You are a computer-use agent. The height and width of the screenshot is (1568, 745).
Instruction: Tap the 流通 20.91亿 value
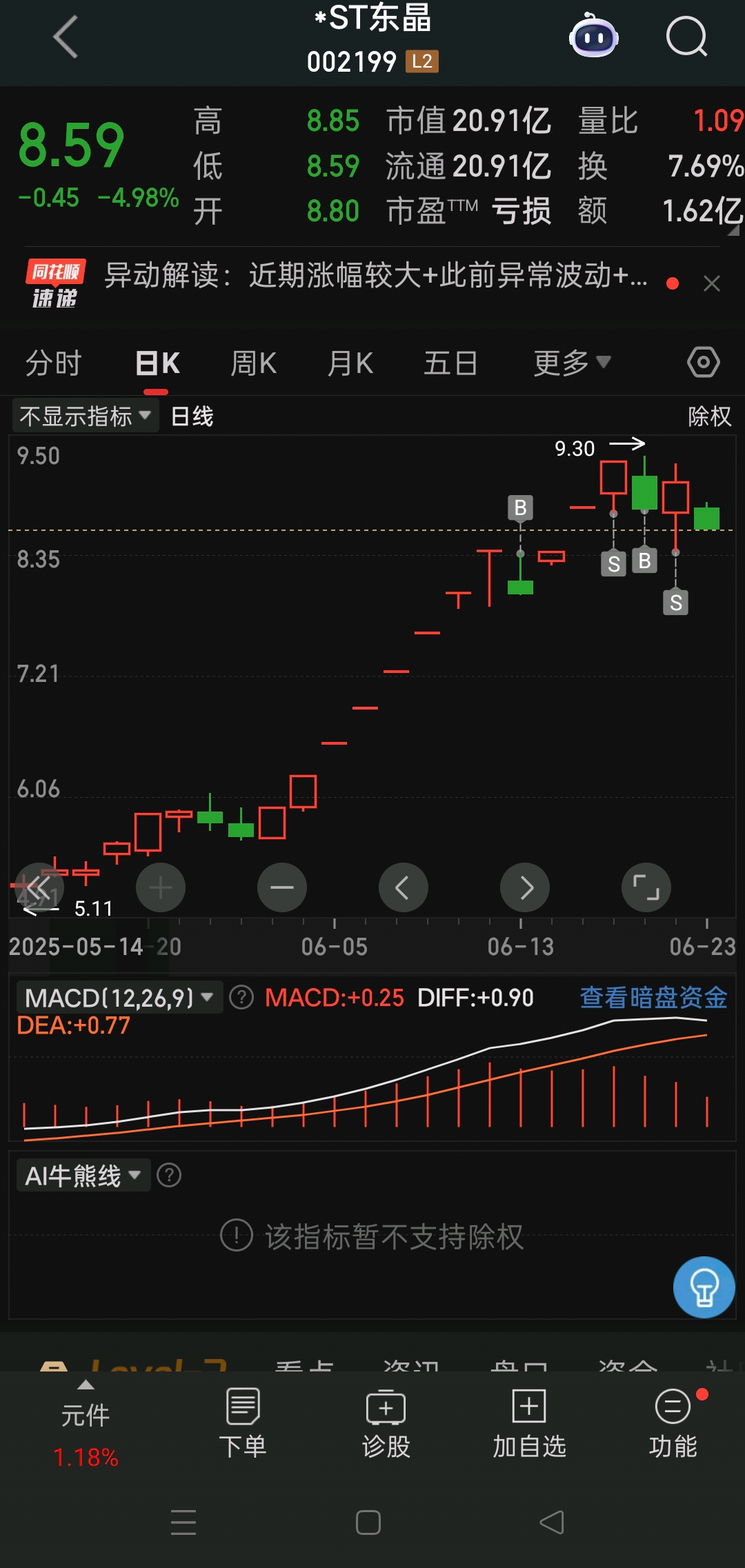coord(468,165)
